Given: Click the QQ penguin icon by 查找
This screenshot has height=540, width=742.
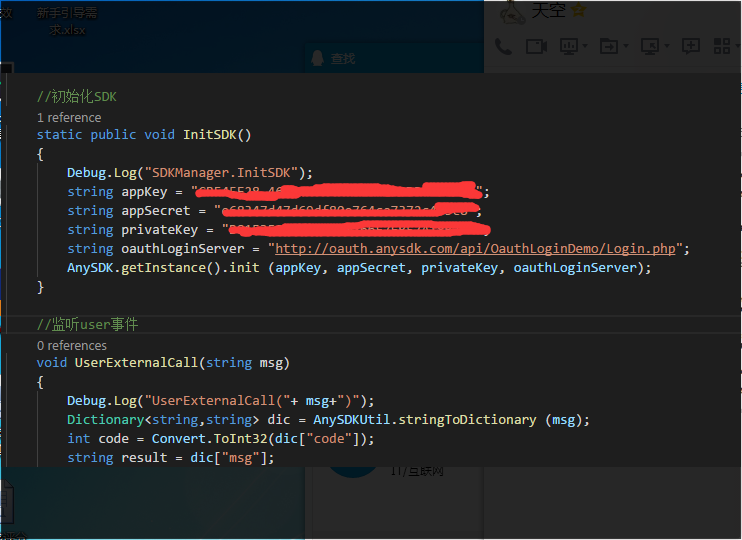Looking at the screenshot, I should 318,58.
